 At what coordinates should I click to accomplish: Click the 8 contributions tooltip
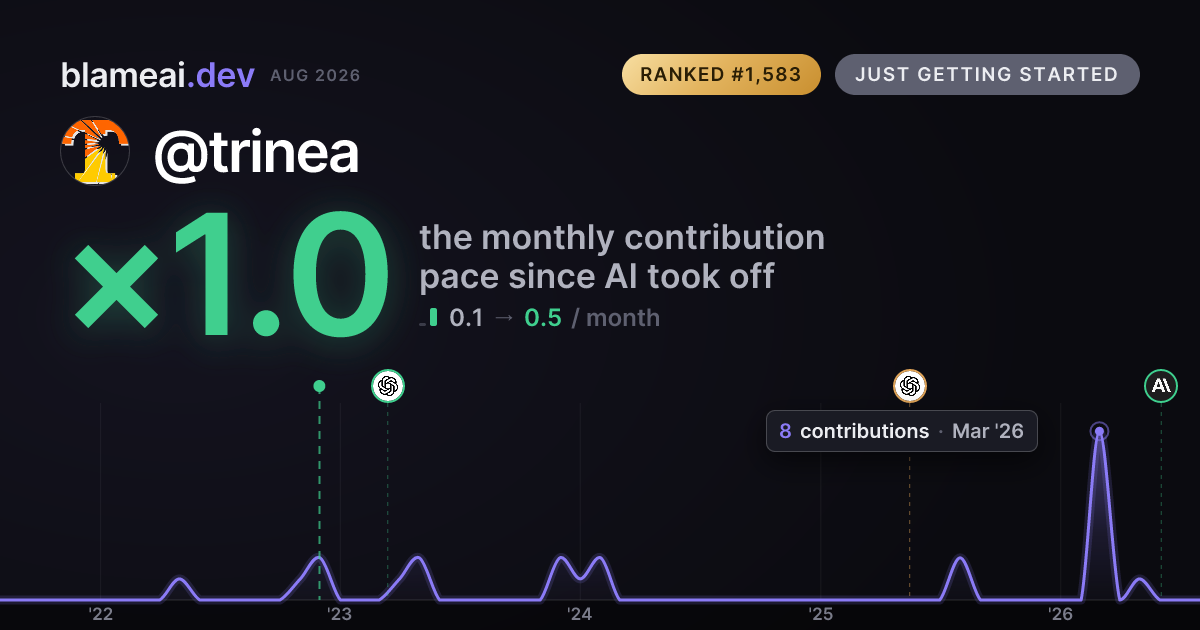[901, 431]
